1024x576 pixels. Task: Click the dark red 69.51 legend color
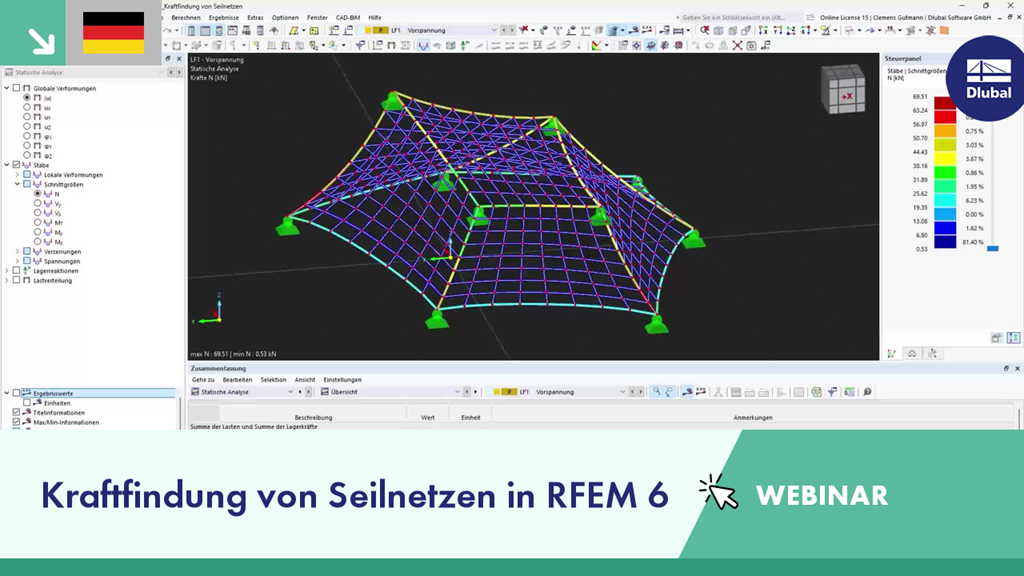945,103
